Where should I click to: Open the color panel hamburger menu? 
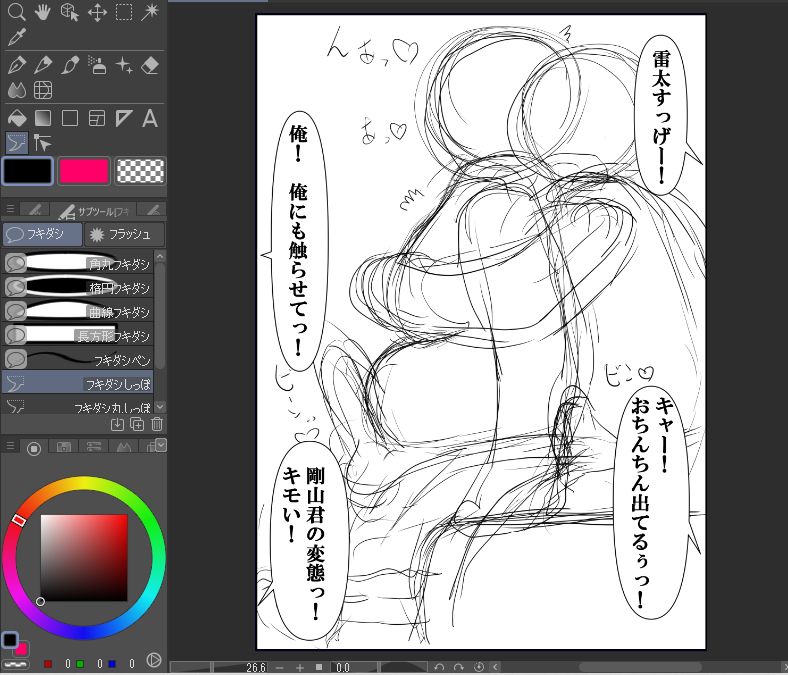point(10,445)
